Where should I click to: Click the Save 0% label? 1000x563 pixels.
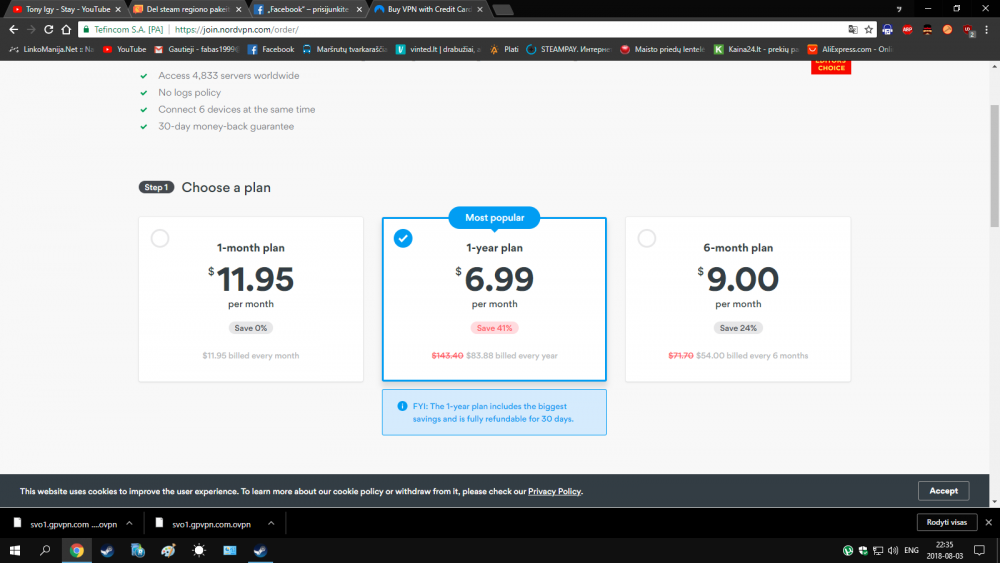[251, 328]
